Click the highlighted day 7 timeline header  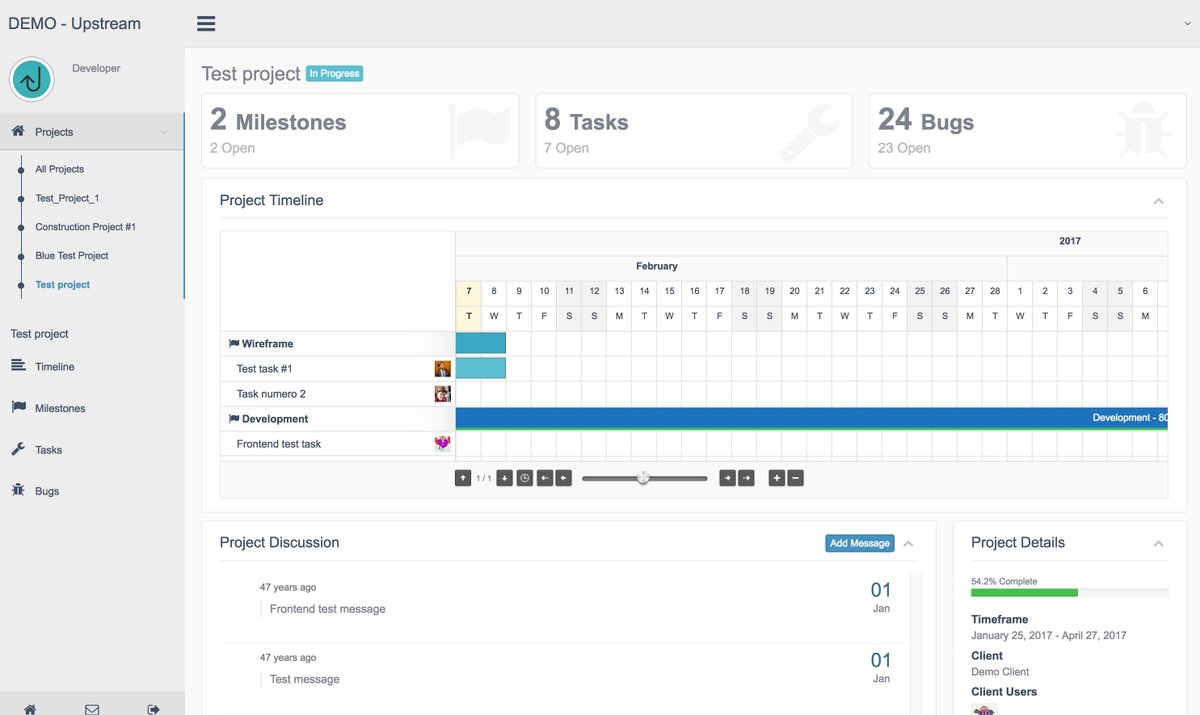coord(468,291)
